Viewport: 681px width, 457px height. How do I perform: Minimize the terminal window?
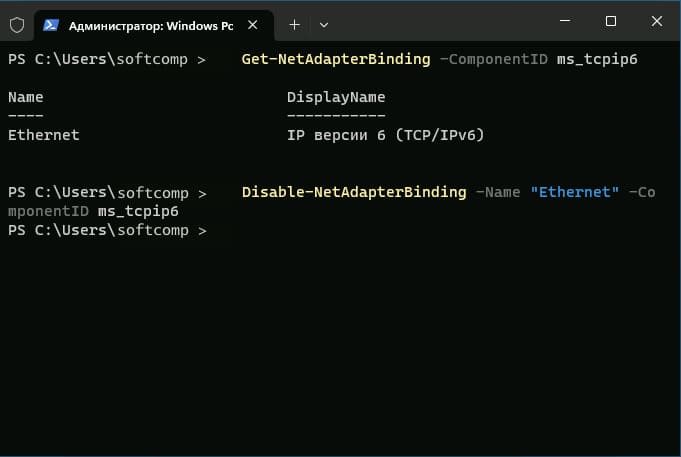[x=565, y=21]
